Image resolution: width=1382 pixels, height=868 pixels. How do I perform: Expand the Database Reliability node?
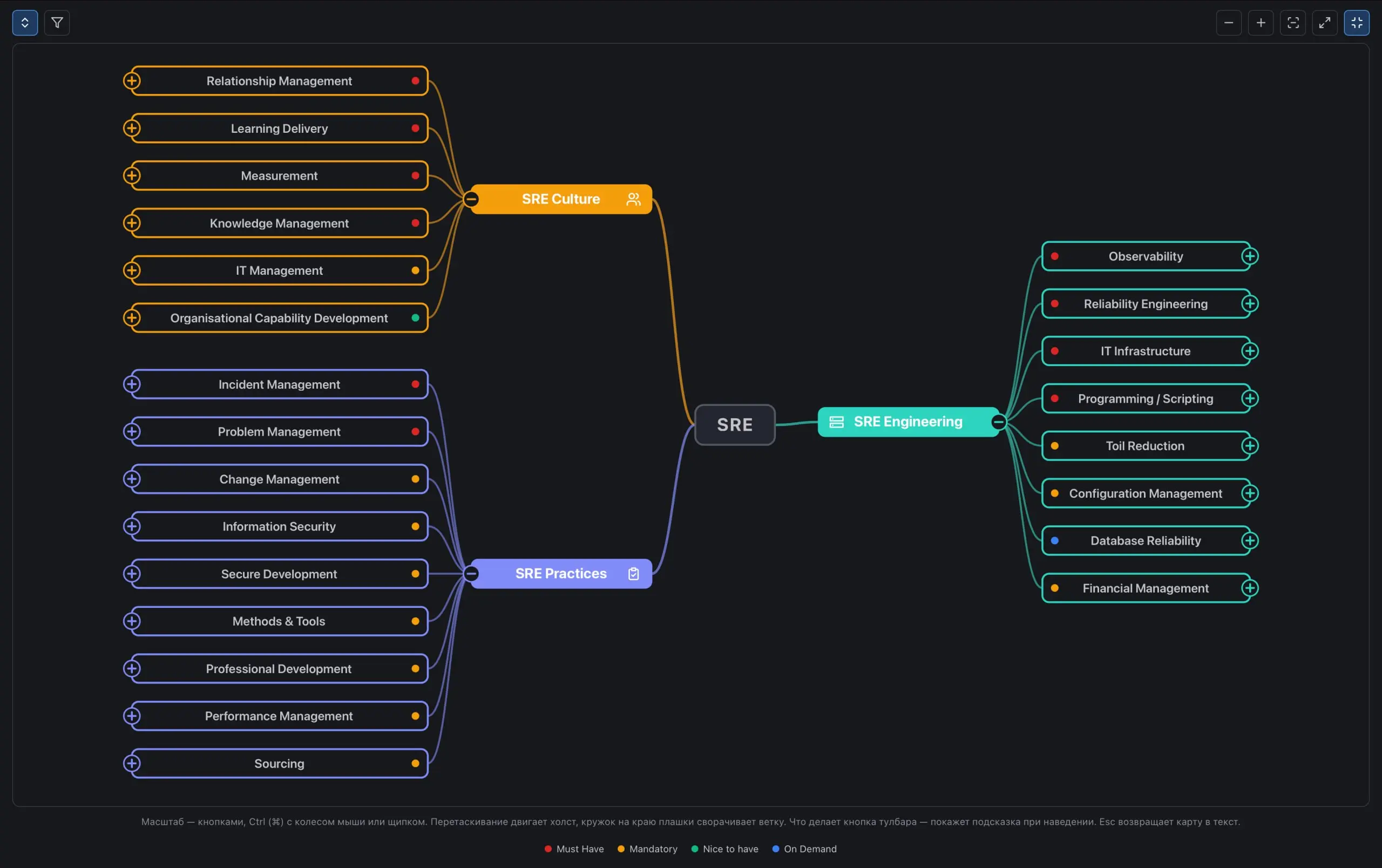(1250, 540)
